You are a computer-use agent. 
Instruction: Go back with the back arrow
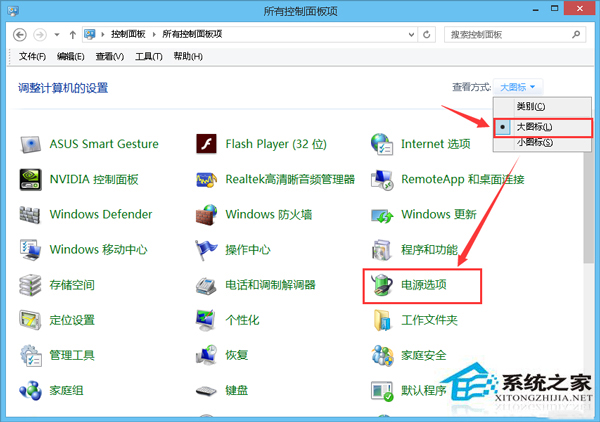20,35
